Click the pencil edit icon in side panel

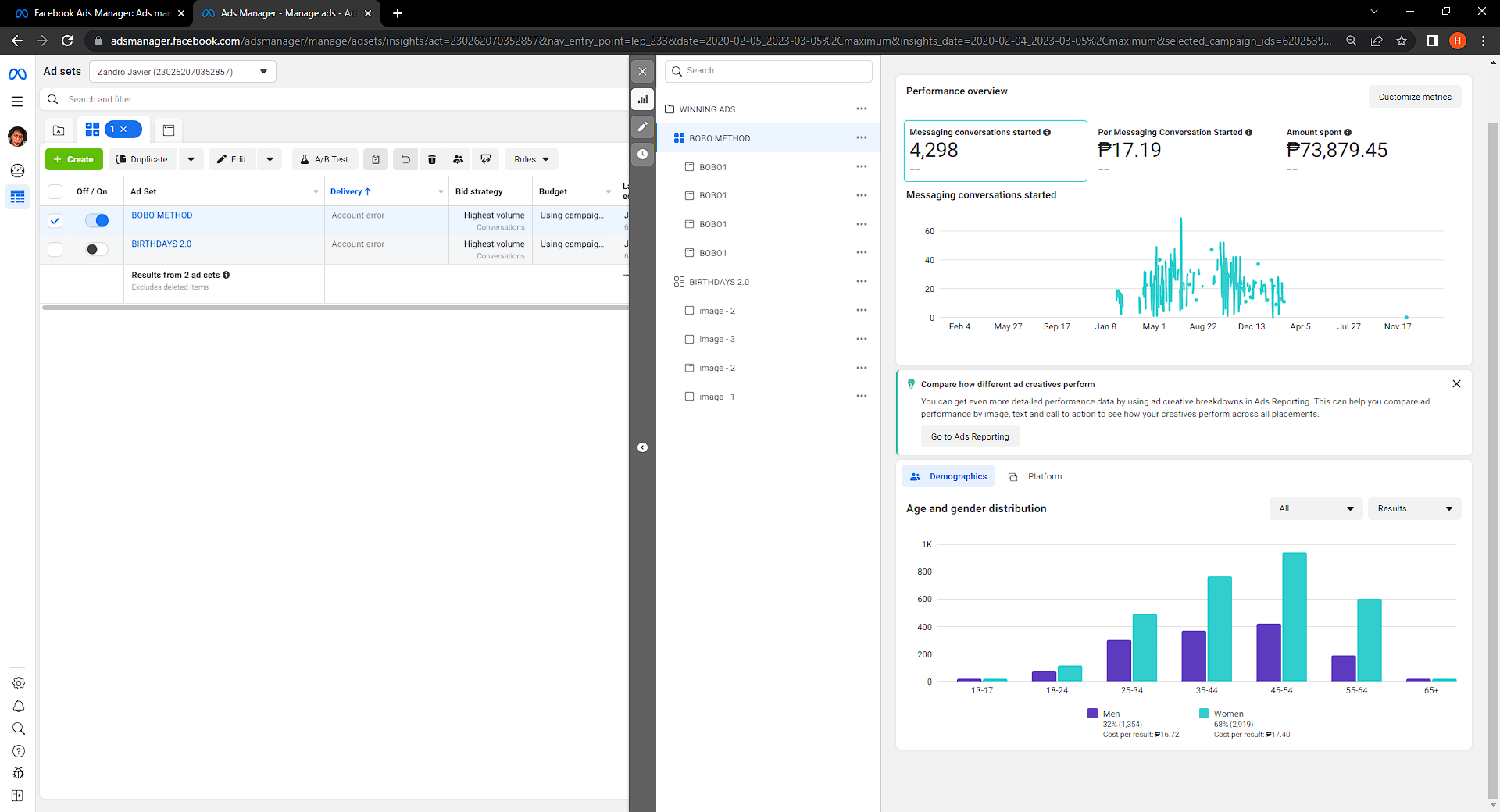coord(642,126)
